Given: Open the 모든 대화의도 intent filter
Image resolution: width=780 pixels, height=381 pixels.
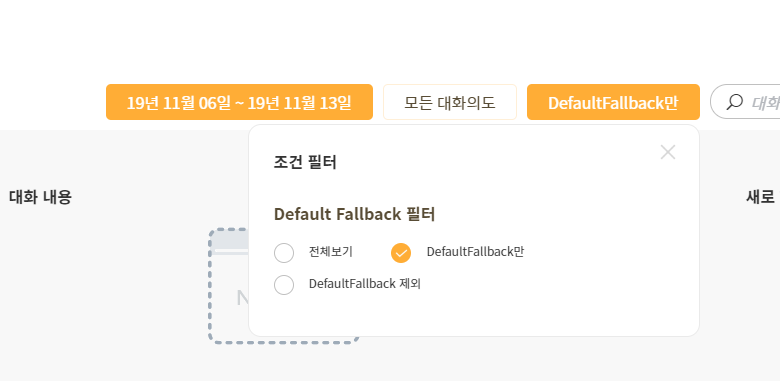Looking at the screenshot, I should click(x=450, y=102).
